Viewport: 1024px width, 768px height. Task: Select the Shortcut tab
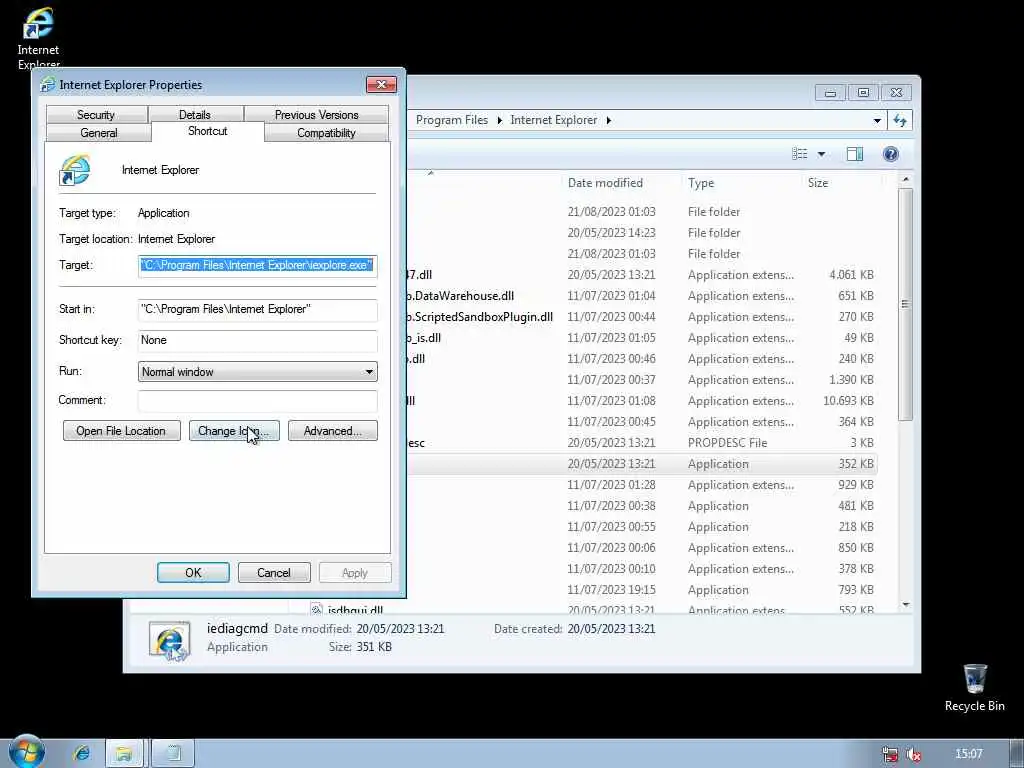click(x=208, y=131)
